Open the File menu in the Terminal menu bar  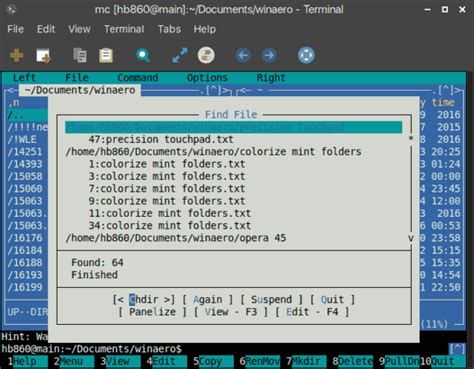(15, 29)
